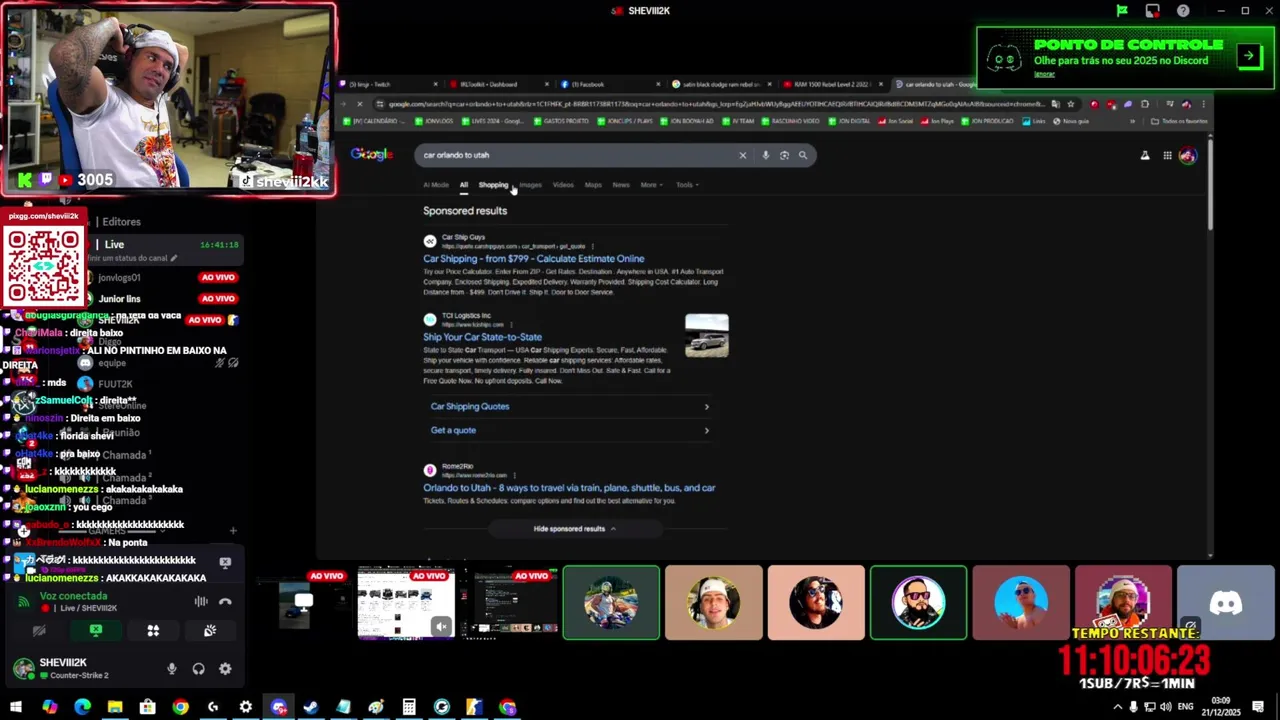This screenshot has height=720, width=1280.
Task: Start an activity from voice panel
Action: tap(153, 631)
